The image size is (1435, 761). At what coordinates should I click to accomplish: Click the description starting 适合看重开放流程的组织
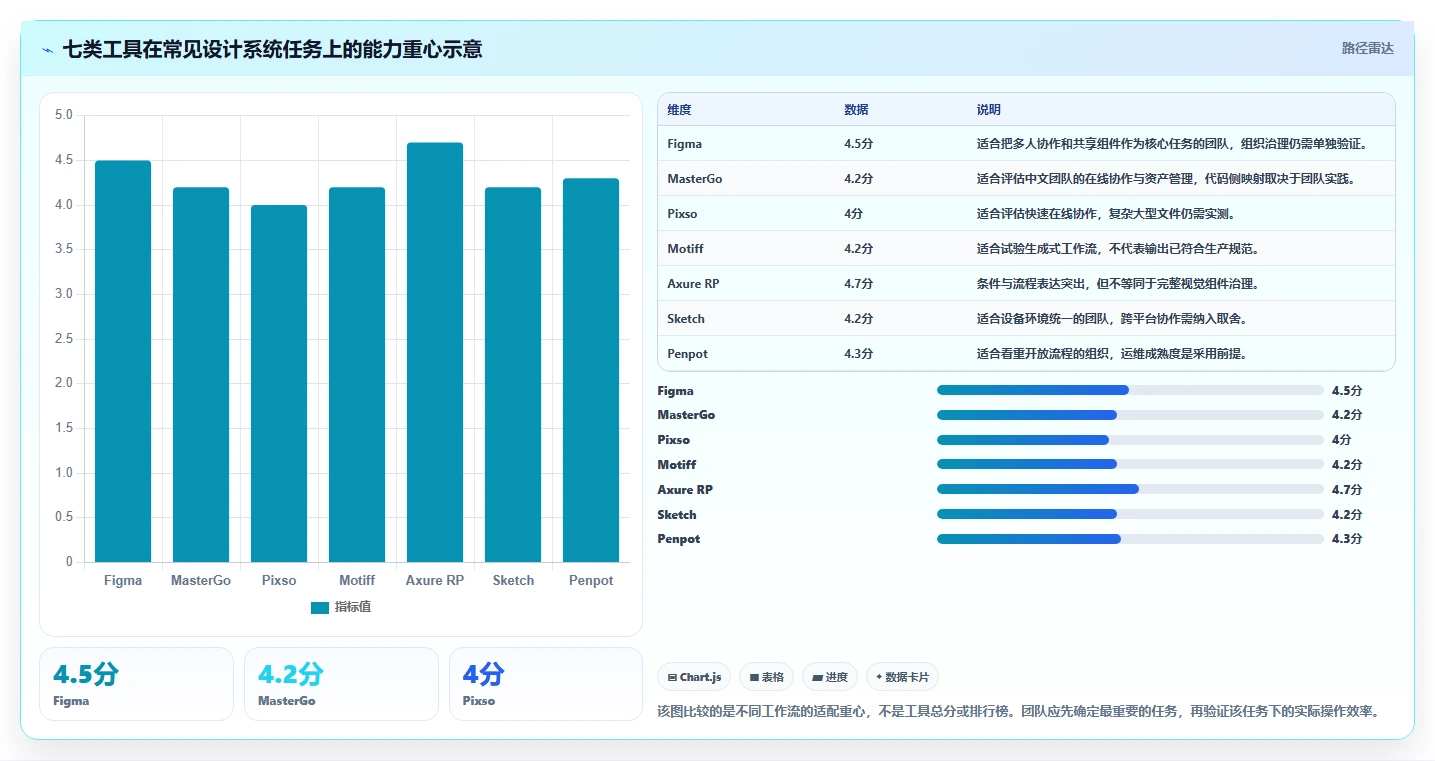[1112, 354]
